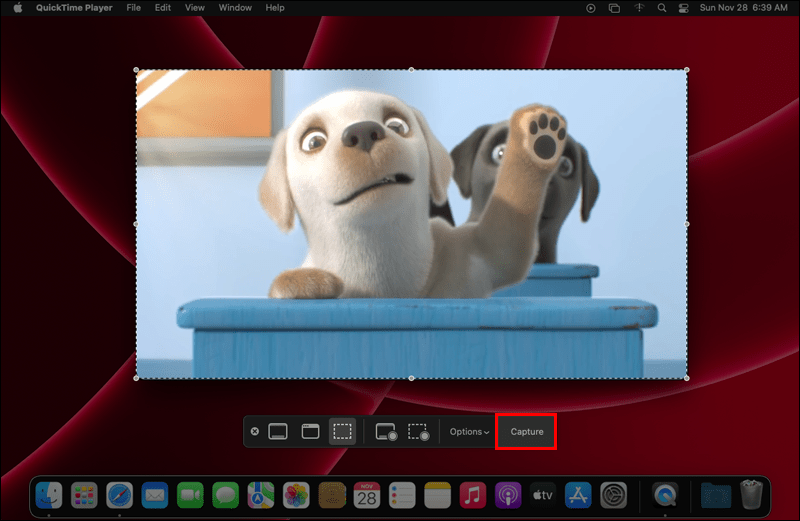Launch Music from the Dock
Image resolution: width=800 pixels, height=521 pixels.
click(472, 495)
